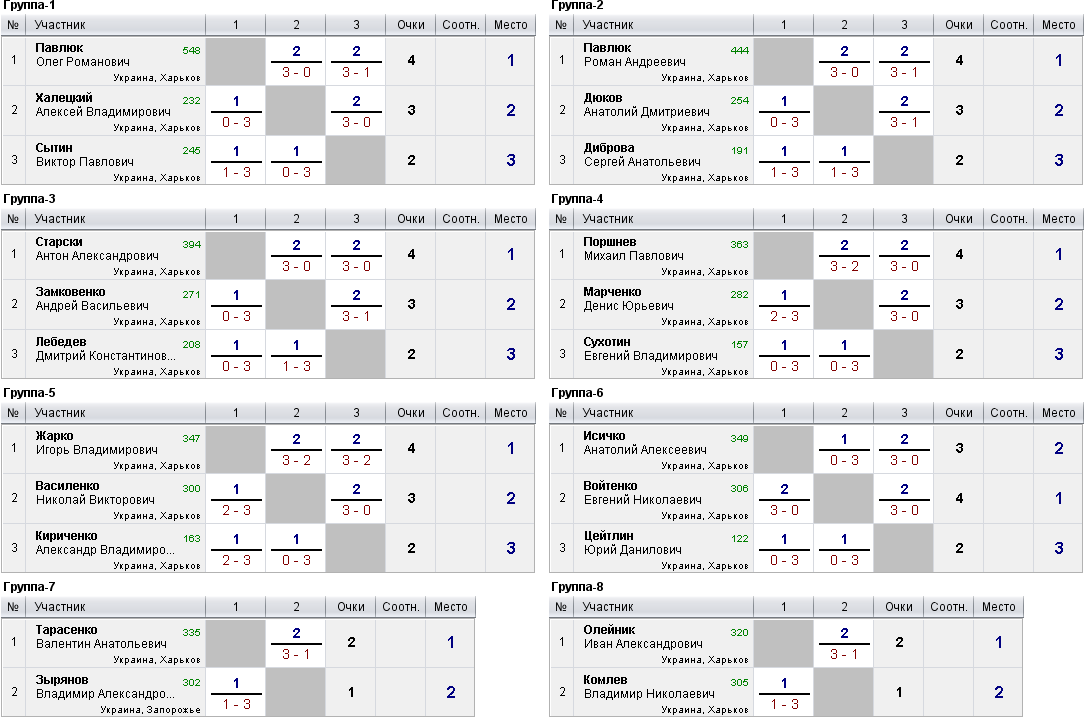Click player name Халецкий Алексей Владимирович
Viewport: 1085px width, 721px height.
(103, 104)
